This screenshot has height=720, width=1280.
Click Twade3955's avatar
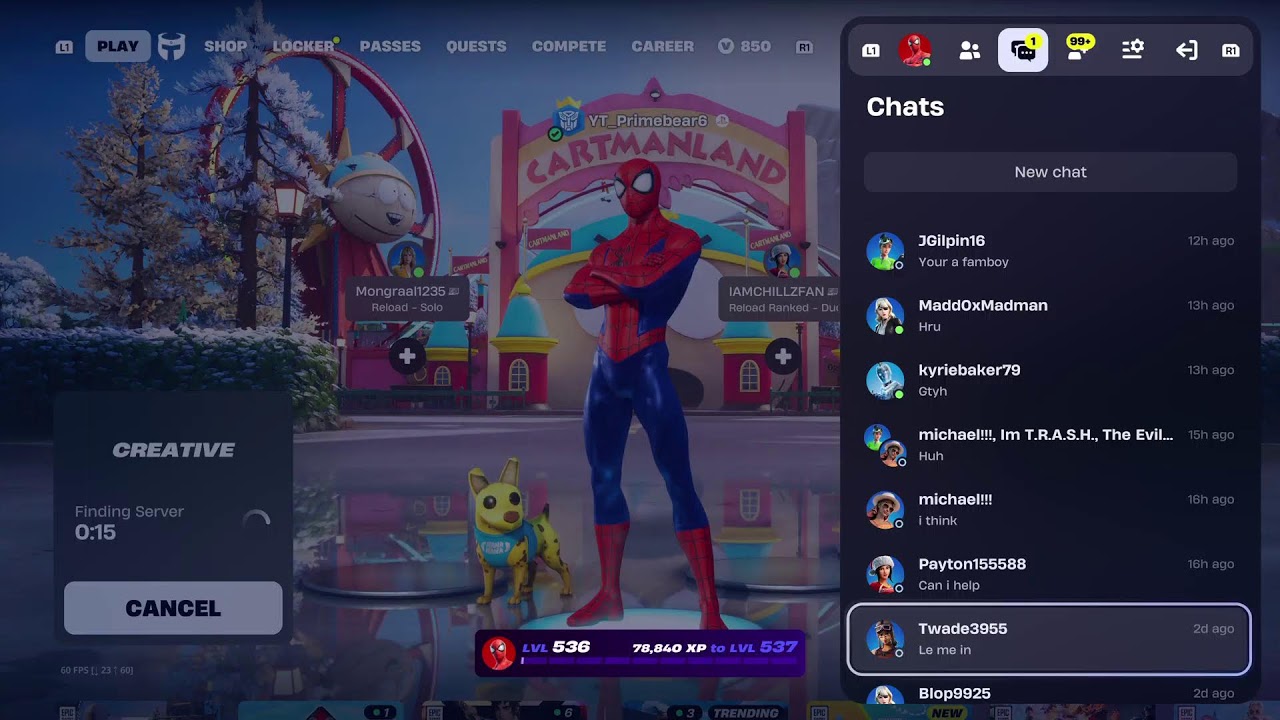[x=885, y=639]
